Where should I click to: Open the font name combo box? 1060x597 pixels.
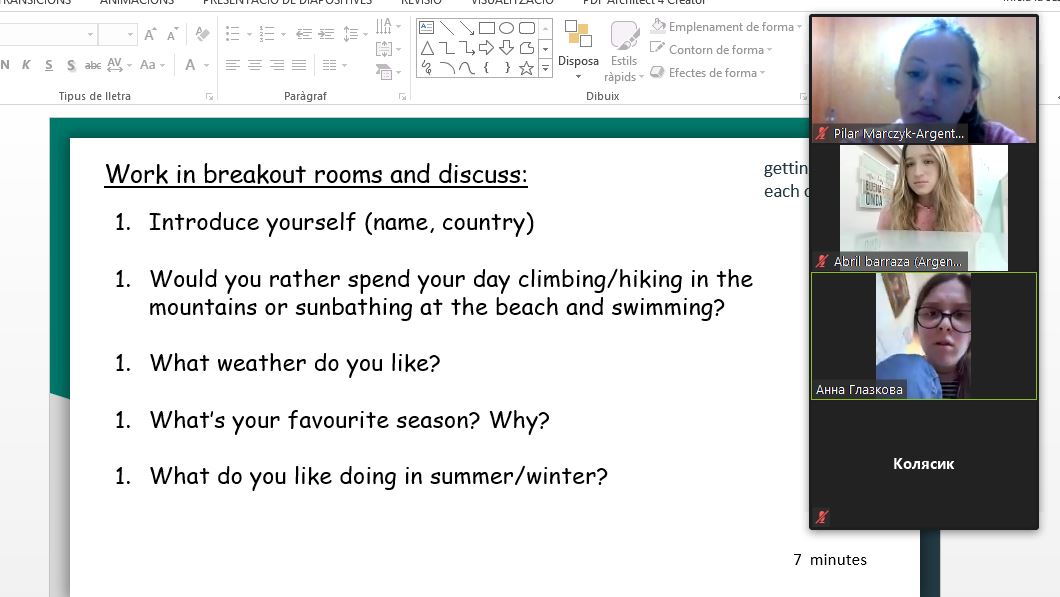pos(47,34)
